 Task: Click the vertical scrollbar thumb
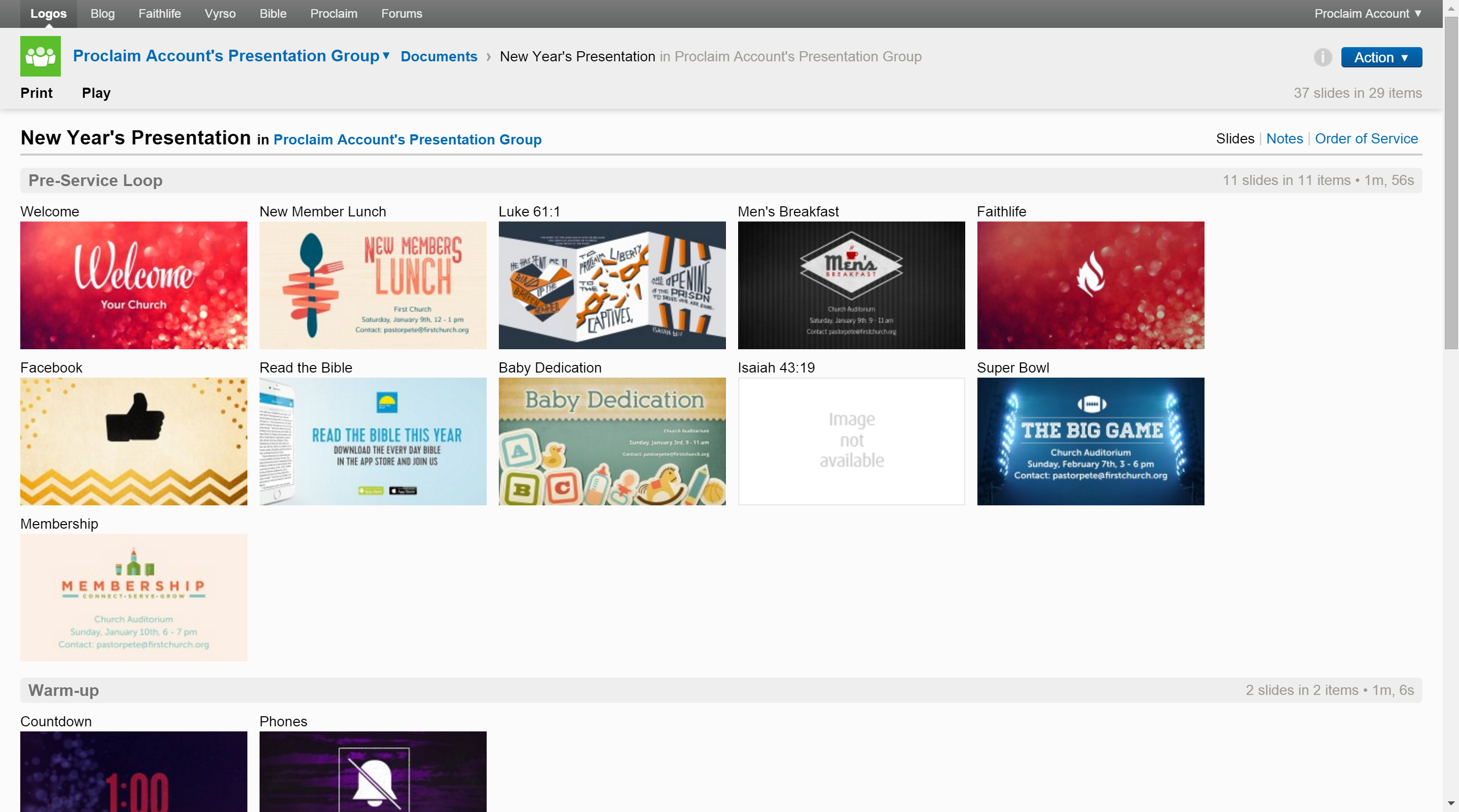1450,183
